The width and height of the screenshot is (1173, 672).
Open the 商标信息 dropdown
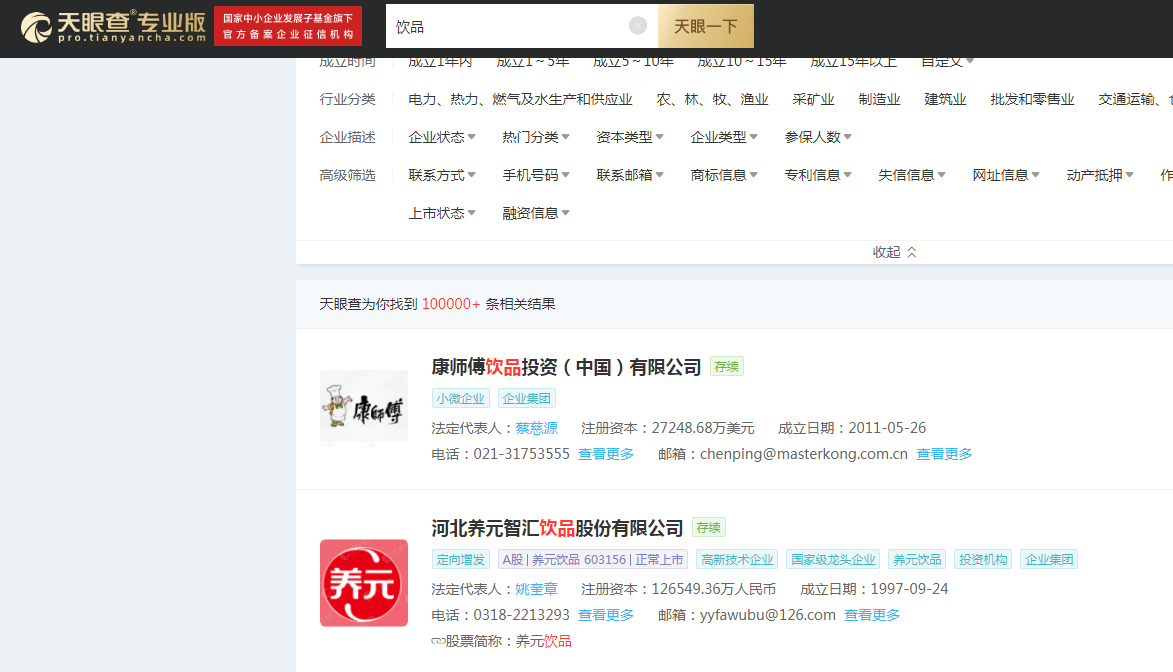coord(723,175)
